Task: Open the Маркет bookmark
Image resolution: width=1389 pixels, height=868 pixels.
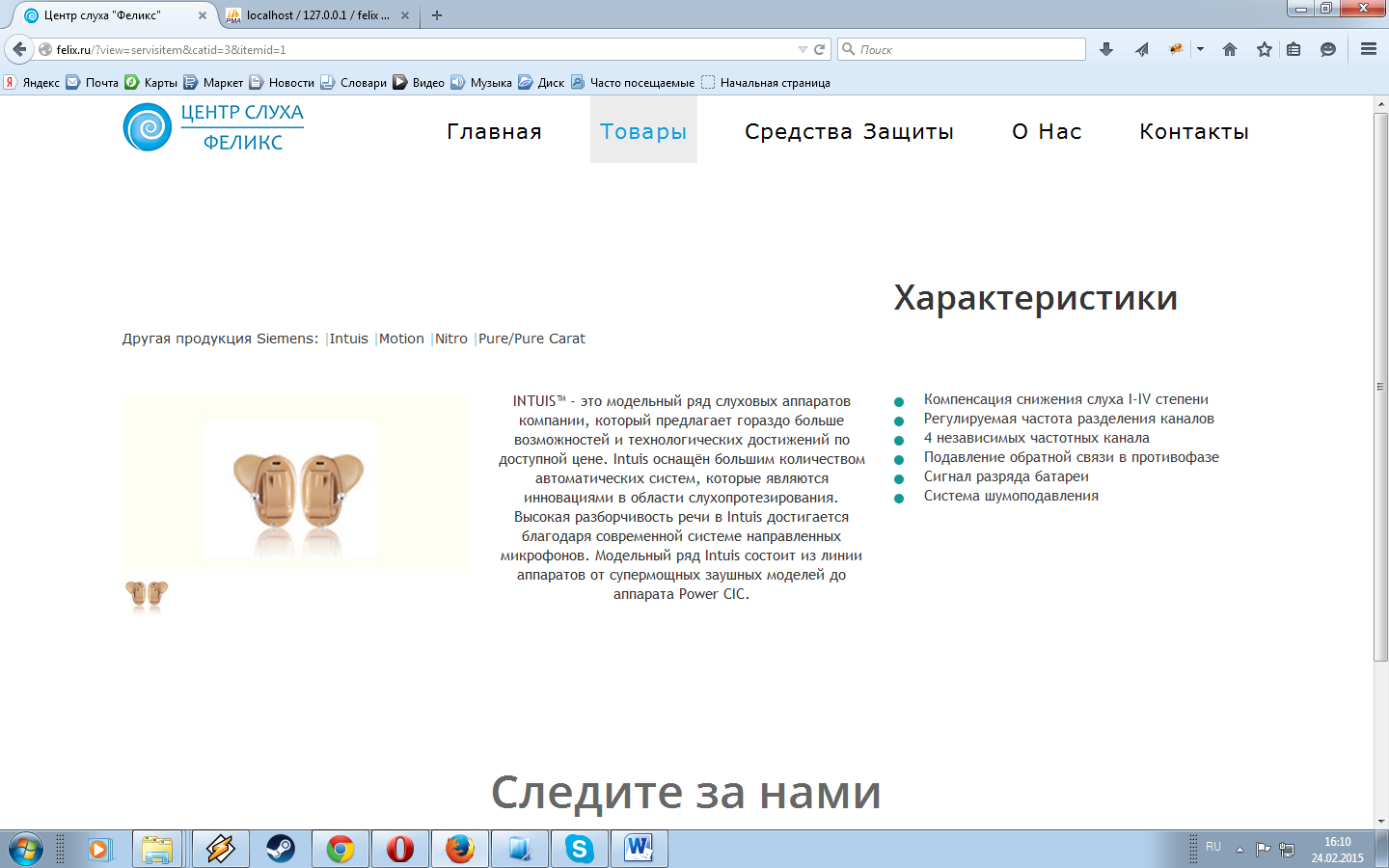Action: point(213,83)
